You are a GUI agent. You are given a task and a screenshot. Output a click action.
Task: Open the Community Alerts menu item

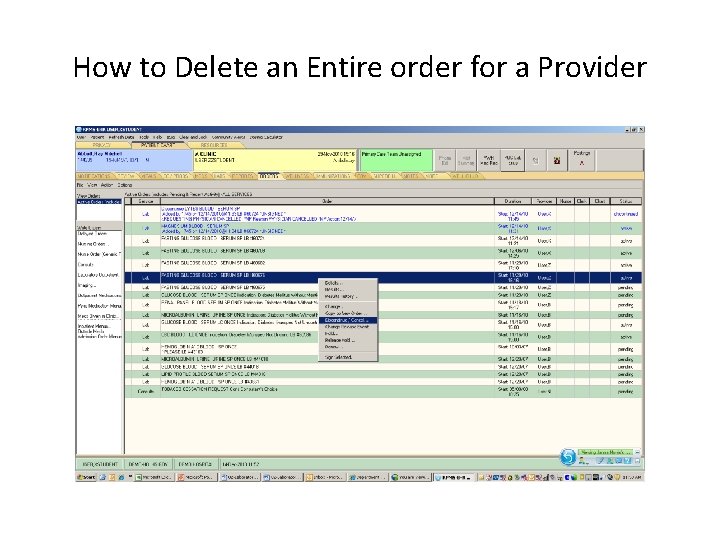click(x=228, y=137)
